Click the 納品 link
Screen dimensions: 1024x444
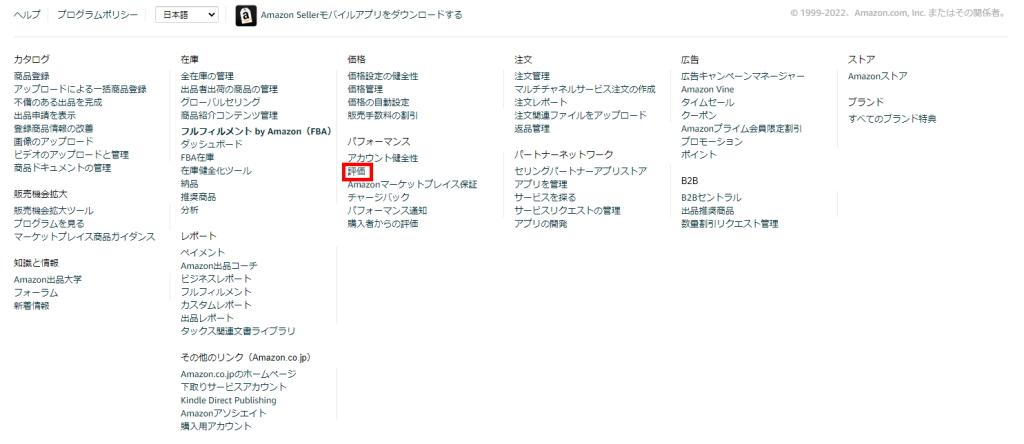click(x=189, y=183)
